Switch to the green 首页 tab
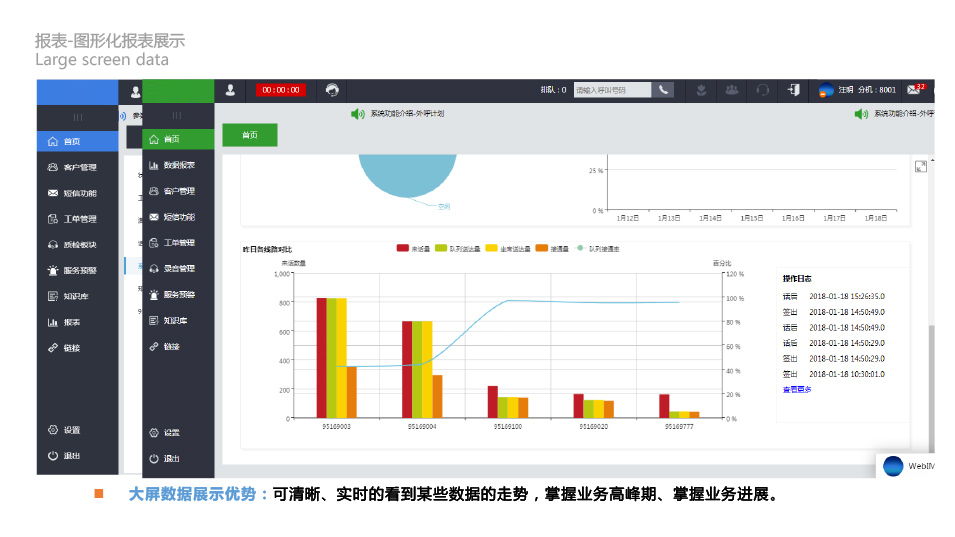The height and width of the screenshot is (537, 955). pos(250,135)
